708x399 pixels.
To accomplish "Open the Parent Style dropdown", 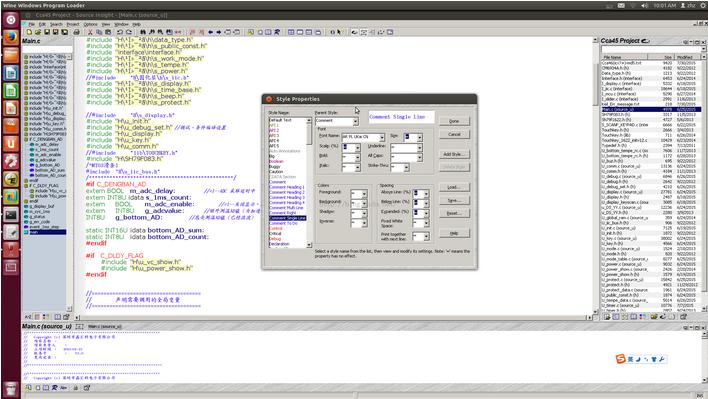I will [355, 121].
